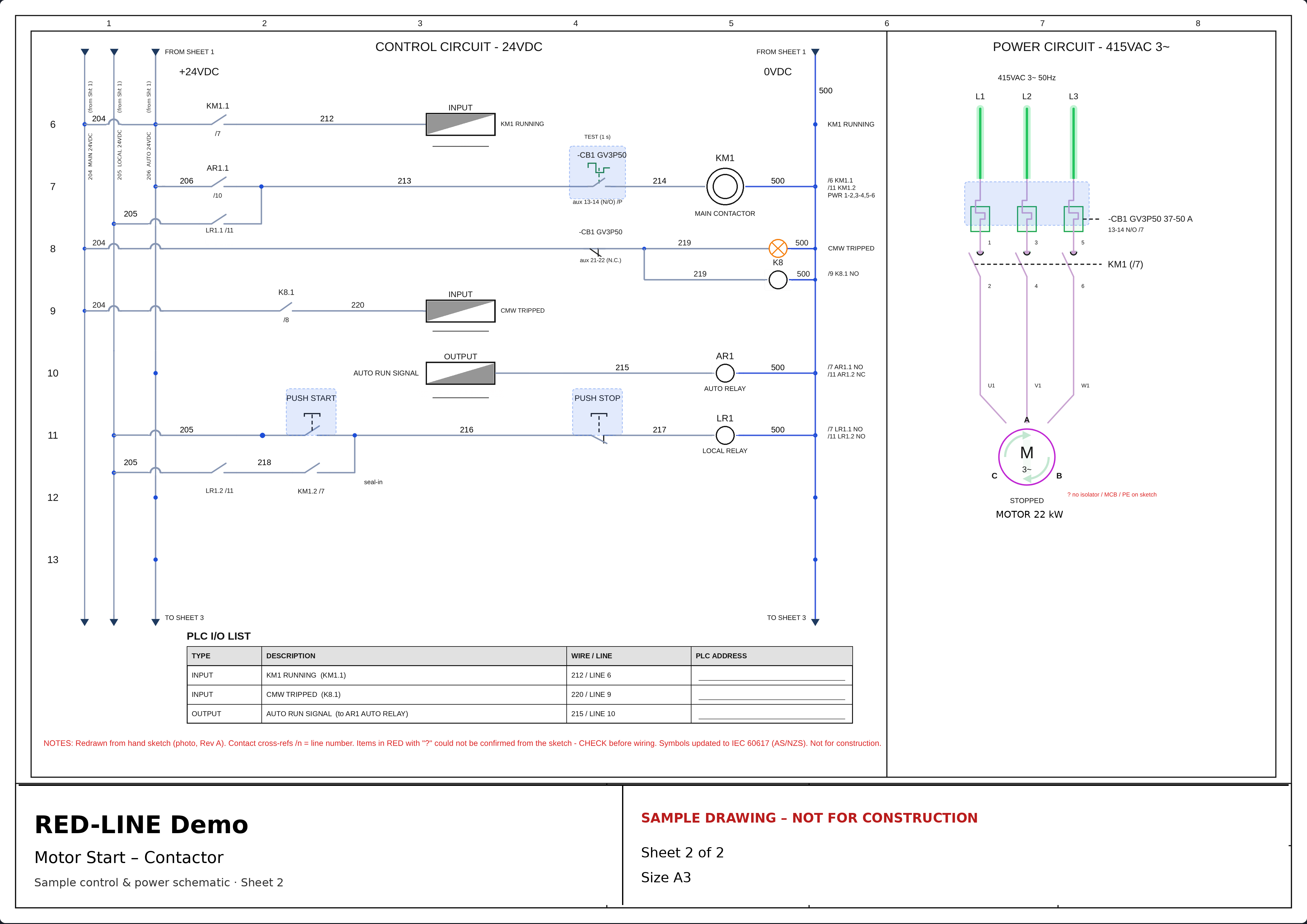Click the STOPPED motor status text

click(x=1026, y=501)
